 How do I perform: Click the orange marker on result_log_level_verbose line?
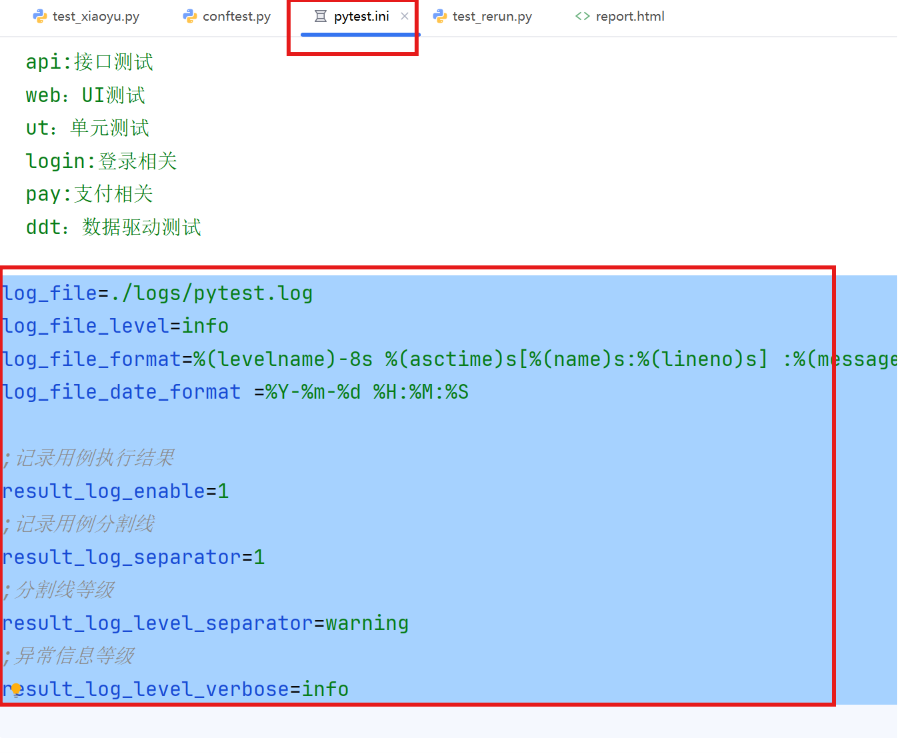coord(17,689)
